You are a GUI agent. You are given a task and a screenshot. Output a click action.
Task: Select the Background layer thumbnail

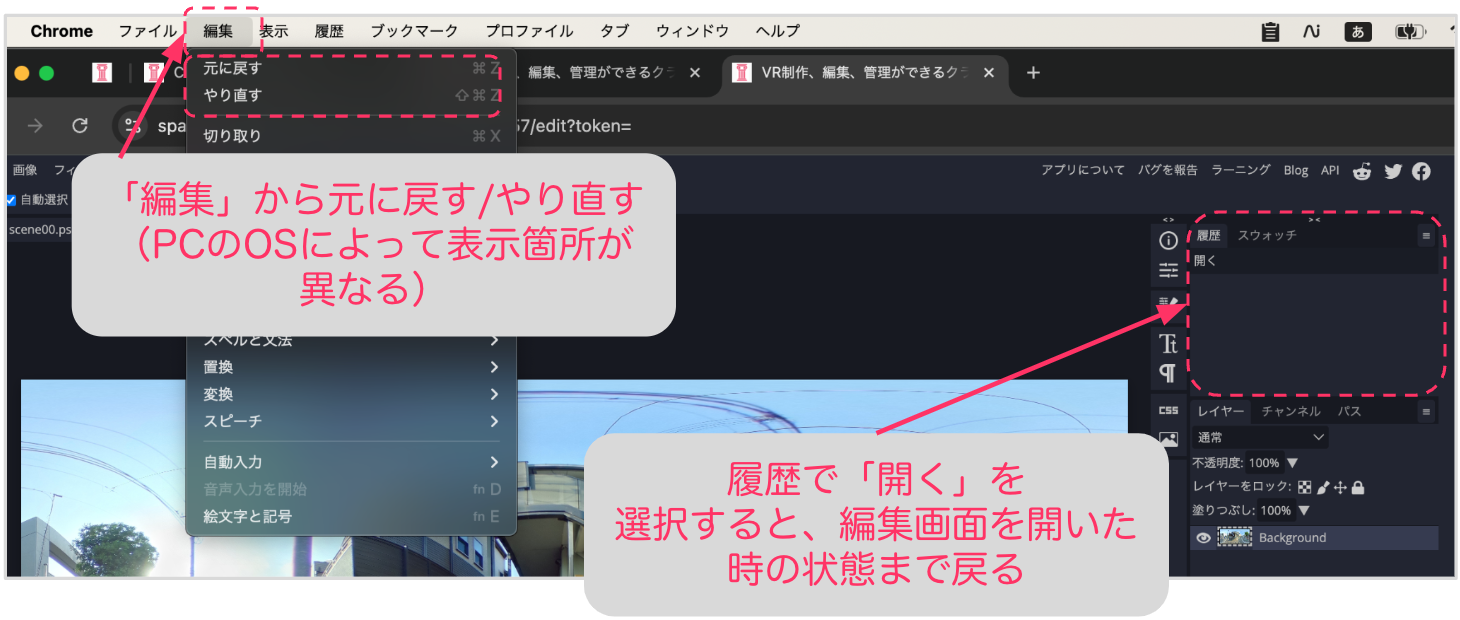pyautogui.click(x=1235, y=538)
